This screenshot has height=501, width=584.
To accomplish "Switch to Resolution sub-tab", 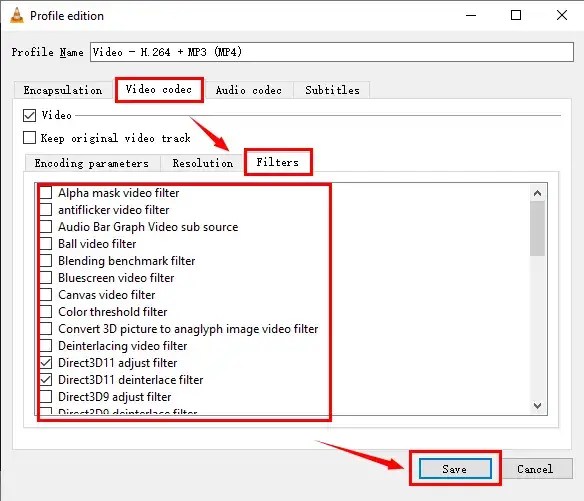I will click(x=203, y=163).
